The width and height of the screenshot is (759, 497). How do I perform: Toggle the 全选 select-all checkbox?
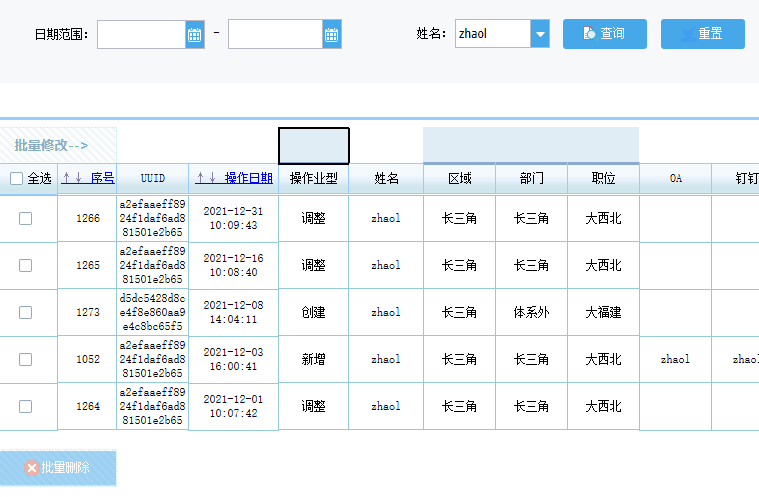(16, 179)
